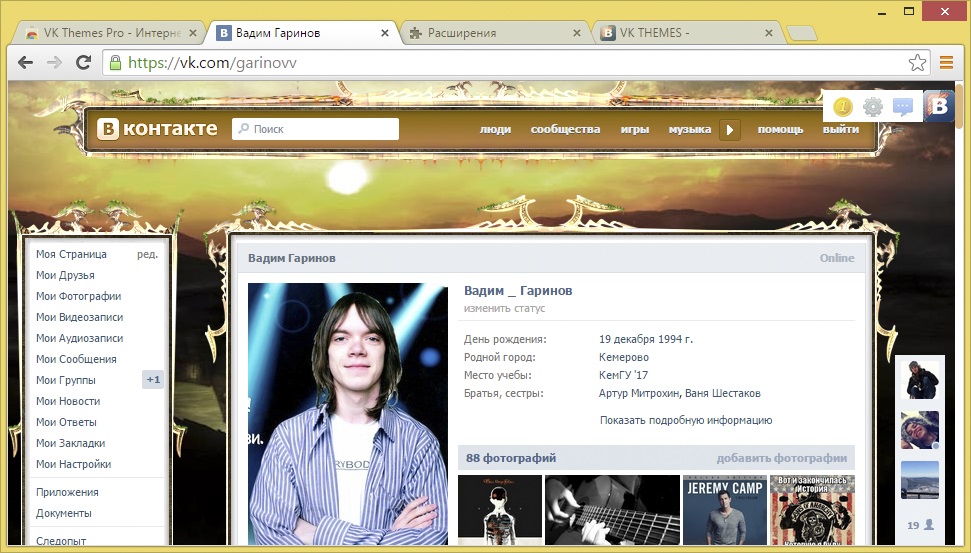Viewport: 971px width, 553px height.
Task: Click the Поиск search field
Action: (315, 129)
